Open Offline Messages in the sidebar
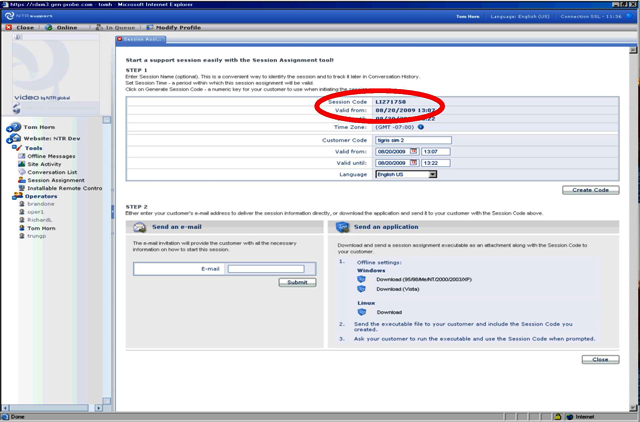 [51, 155]
